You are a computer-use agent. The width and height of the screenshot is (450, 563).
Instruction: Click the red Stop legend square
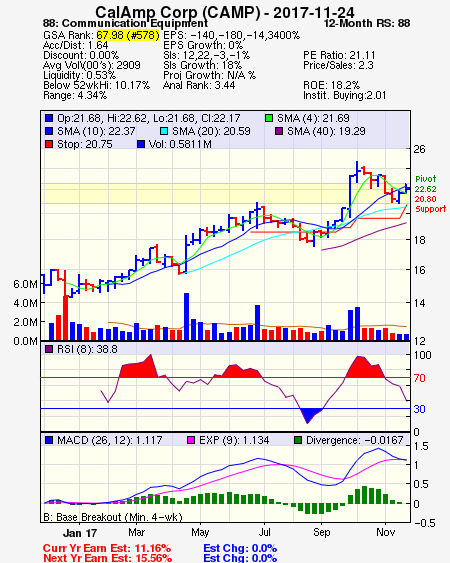pyautogui.click(x=49, y=144)
